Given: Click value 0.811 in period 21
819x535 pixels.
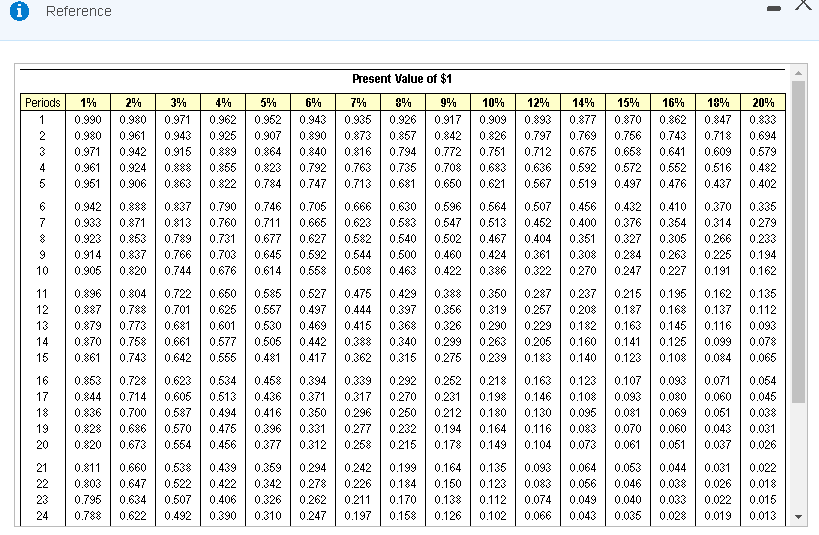Looking at the screenshot, I should [x=88, y=468].
